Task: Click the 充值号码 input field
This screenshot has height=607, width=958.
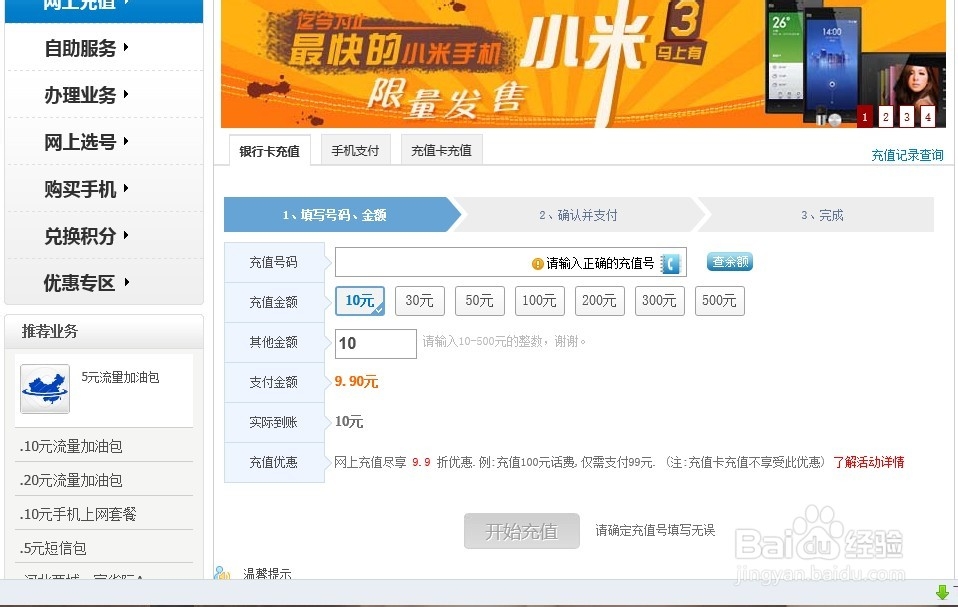Action: (x=511, y=262)
